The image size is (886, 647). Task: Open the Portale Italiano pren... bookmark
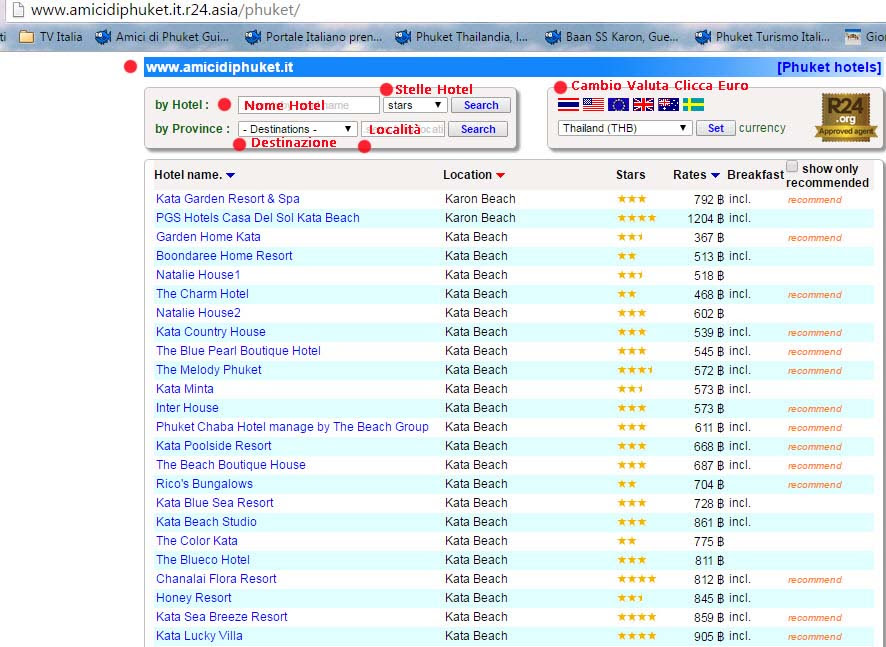click(314, 37)
